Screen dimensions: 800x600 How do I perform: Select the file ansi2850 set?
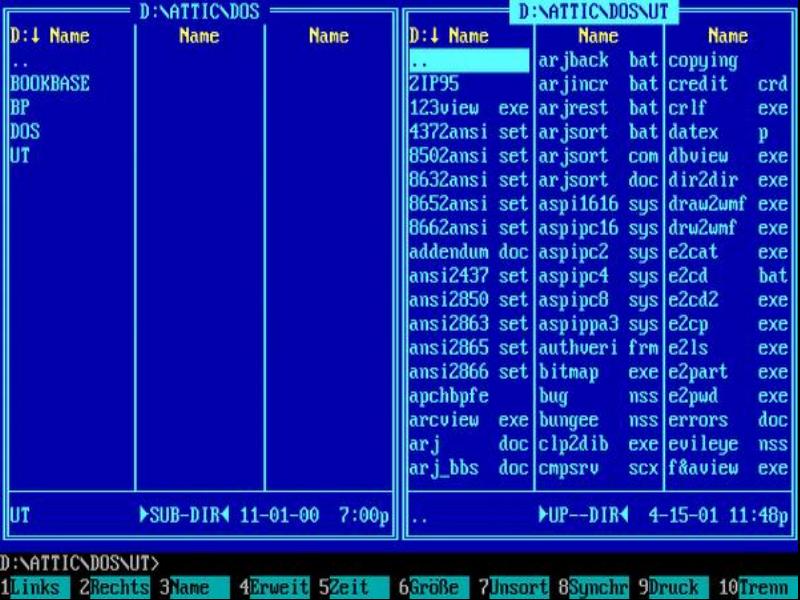point(469,299)
